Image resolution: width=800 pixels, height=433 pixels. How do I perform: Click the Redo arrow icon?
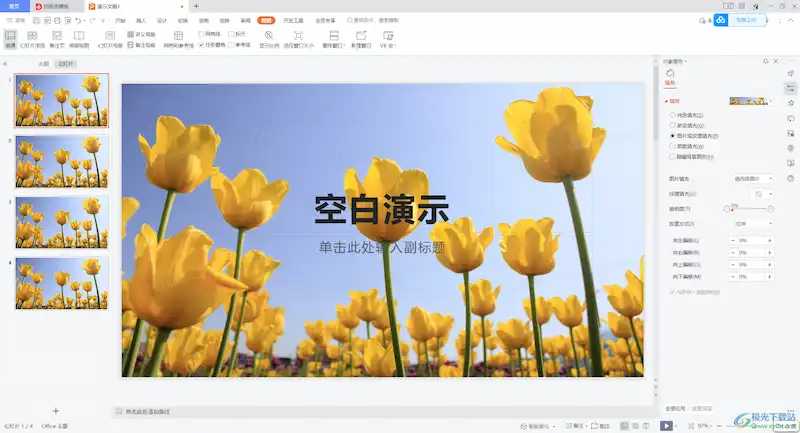click(x=92, y=20)
